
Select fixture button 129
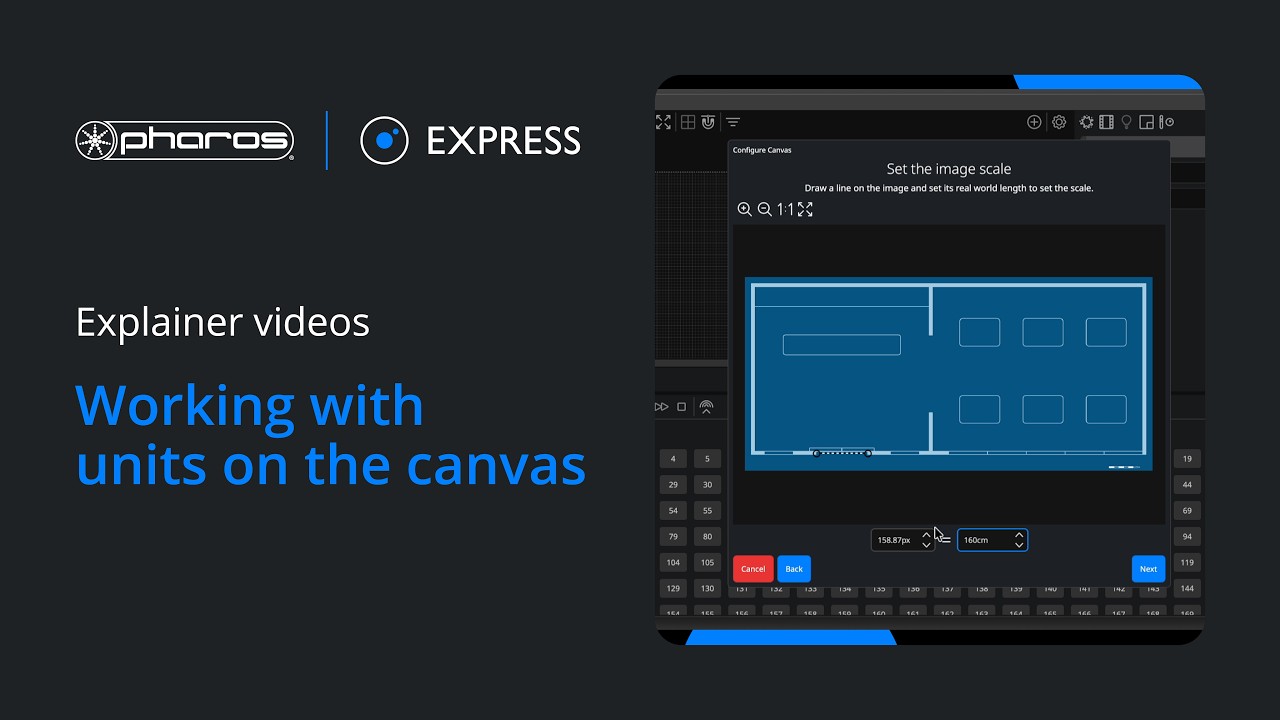(x=673, y=589)
